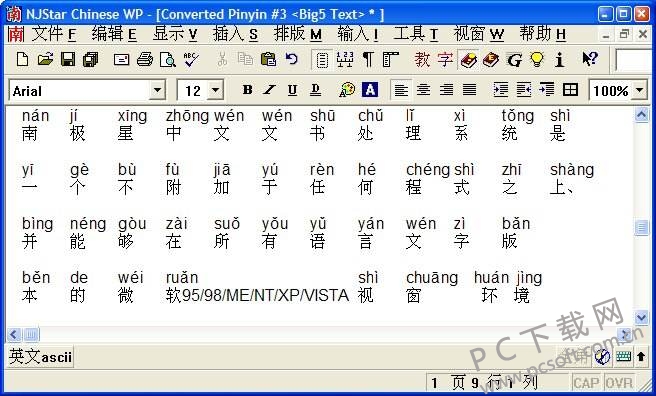Justify the text
Viewport: 656px width, 396px height.
coord(469,89)
